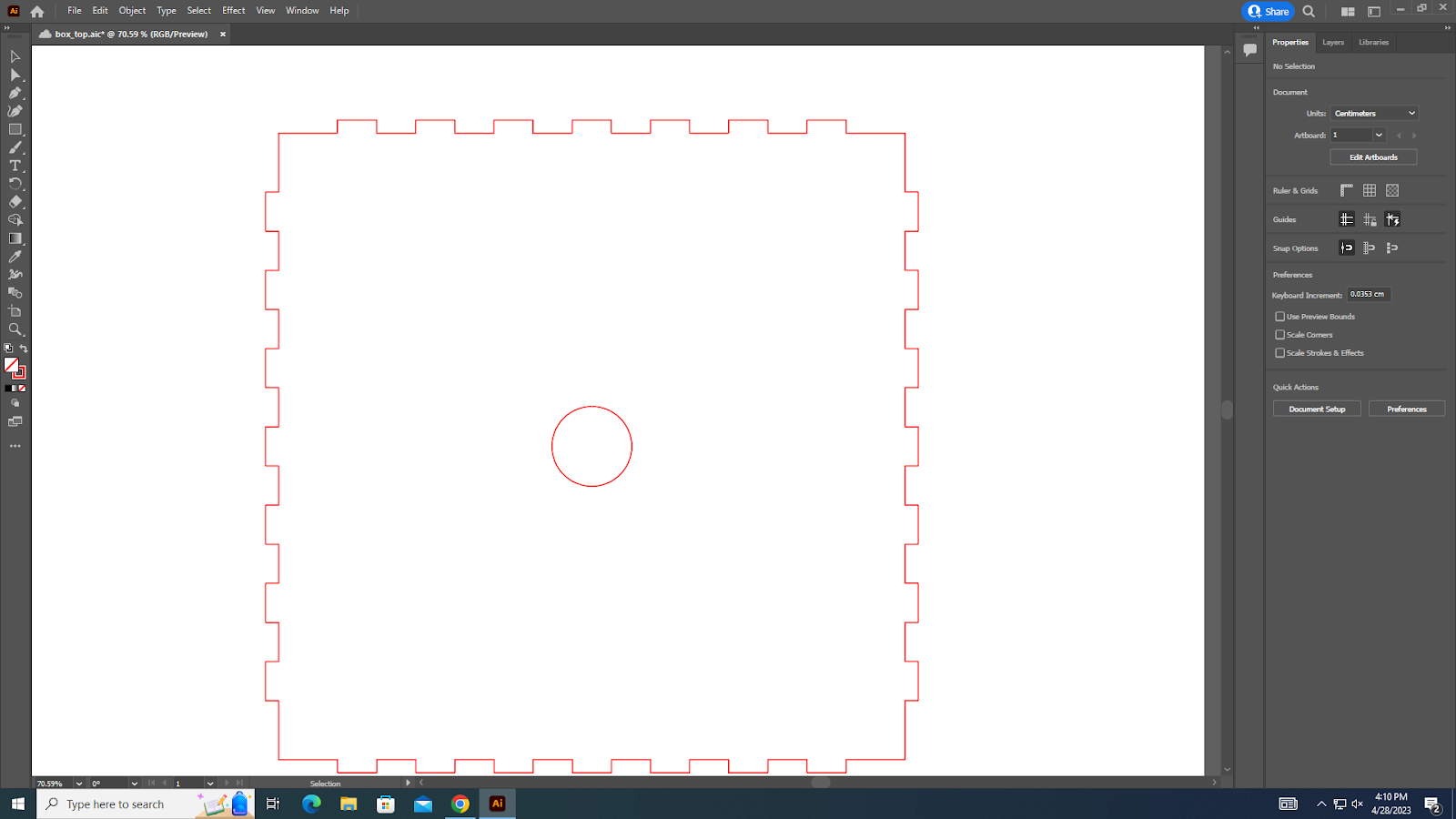This screenshot has height=819, width=1456.
Task: Toggle Lock Guides
Action: [x=1370, y=219]
